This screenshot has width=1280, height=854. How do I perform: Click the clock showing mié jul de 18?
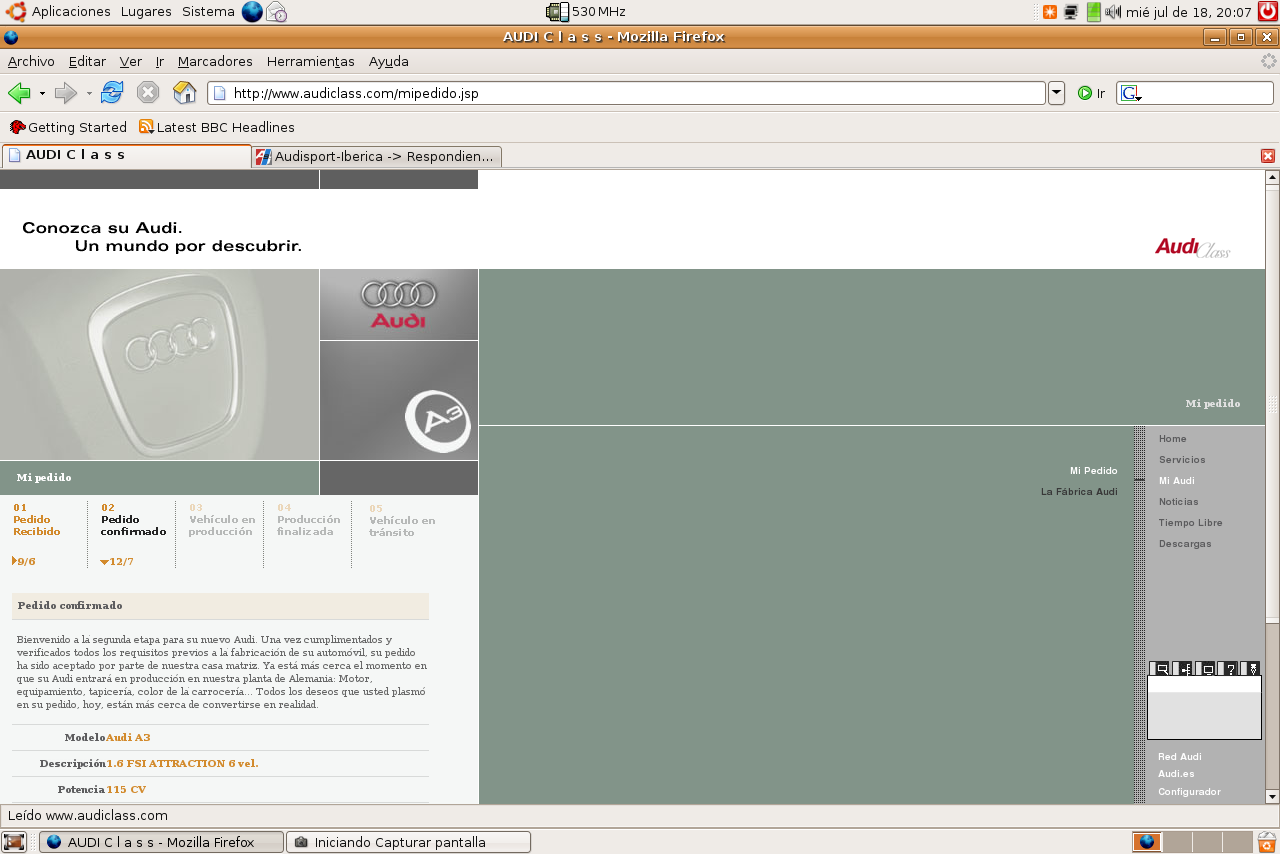(x=1189, y=12)
